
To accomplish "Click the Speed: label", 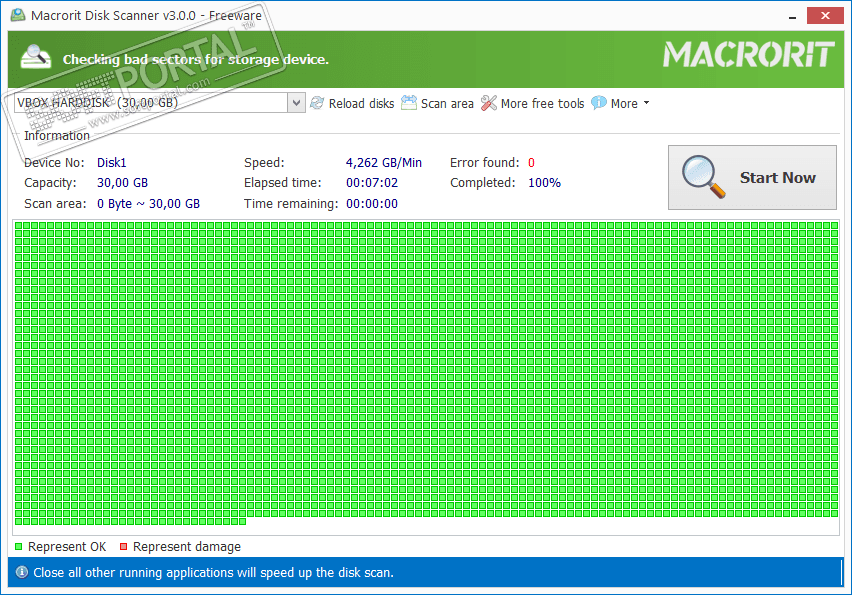I will pos(264,162).
